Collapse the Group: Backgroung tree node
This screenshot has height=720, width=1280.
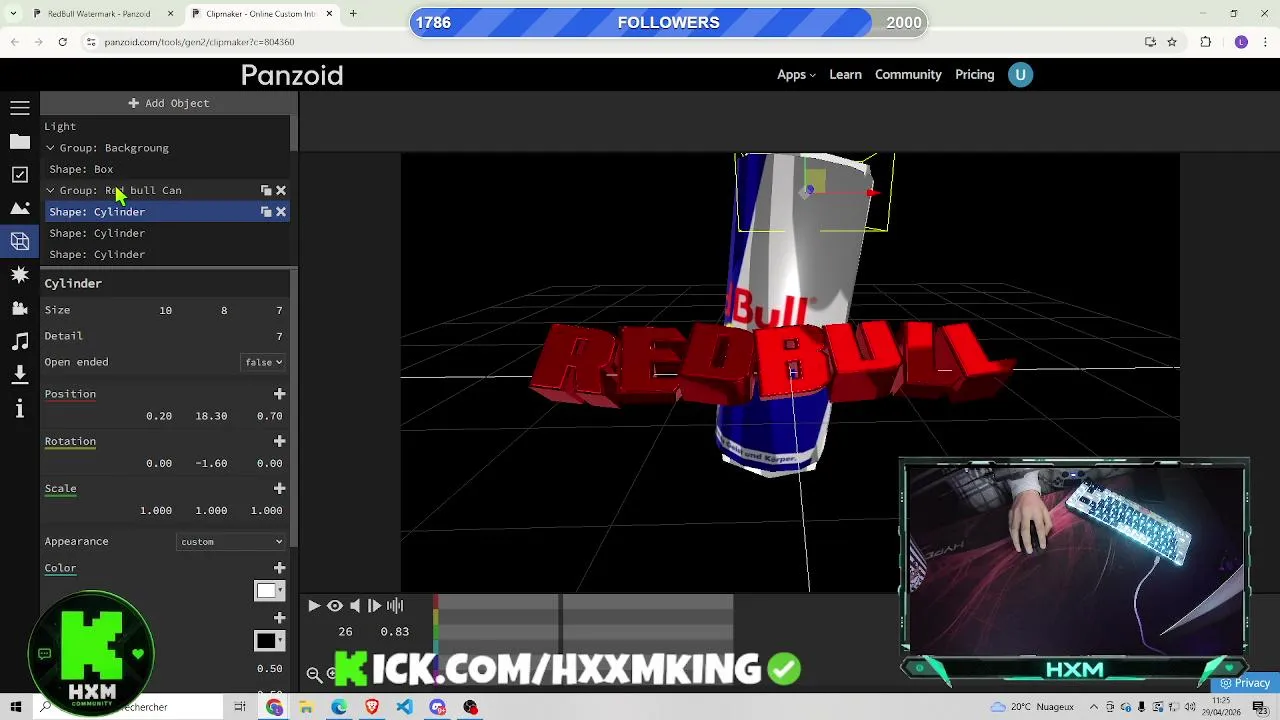[x=50, y=148]
